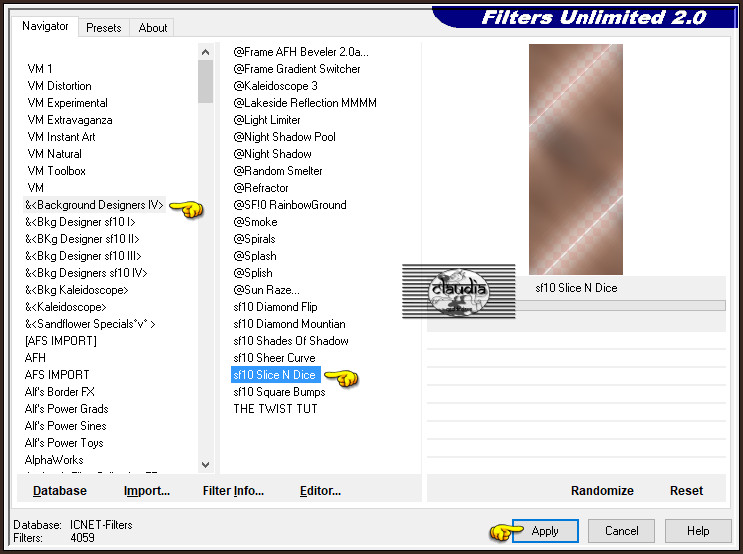743x554 pixels.
Task: Choose sf10 Sheer Curve filter
Action: click(x=274, y=358)
